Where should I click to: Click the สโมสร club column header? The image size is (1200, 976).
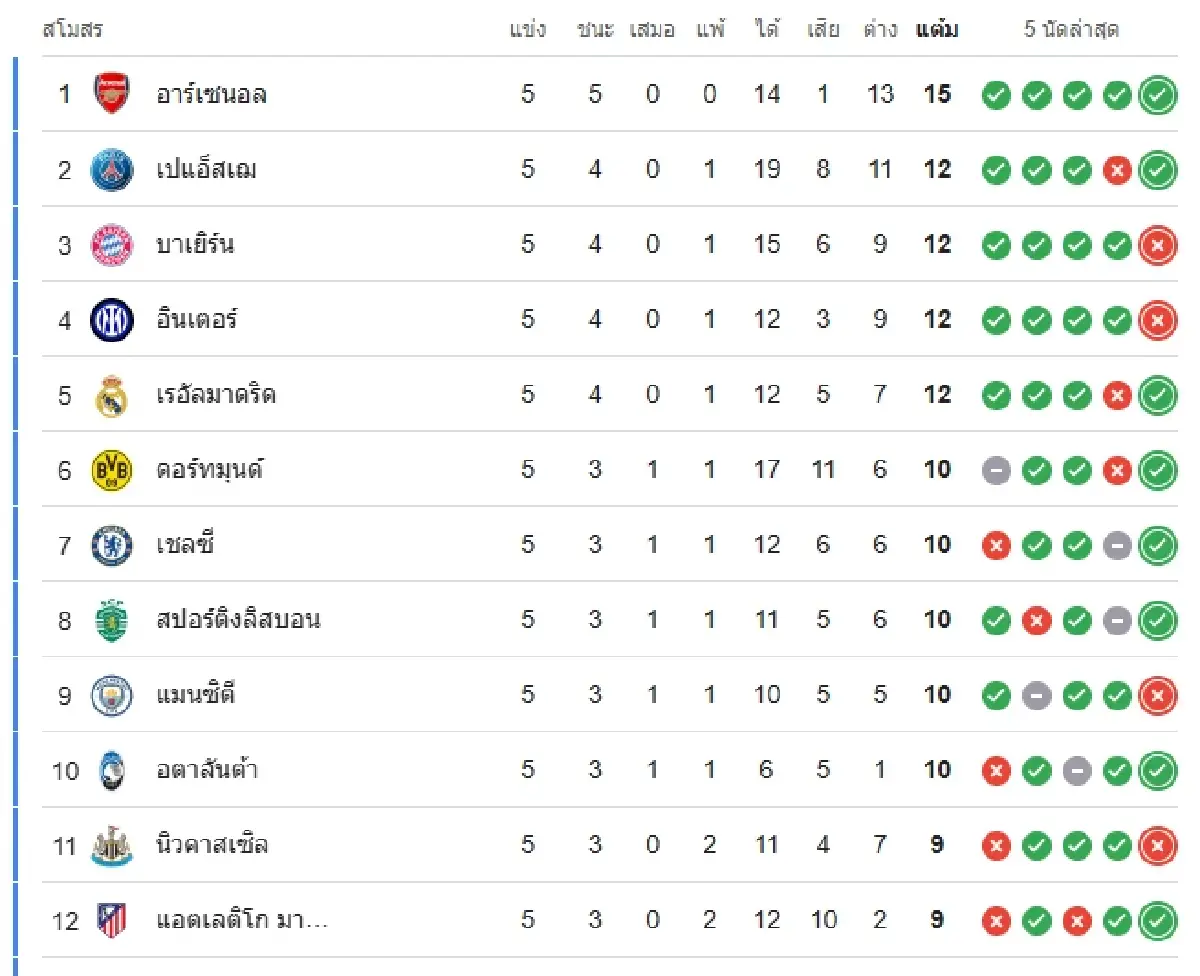click(x=72, y=30)
